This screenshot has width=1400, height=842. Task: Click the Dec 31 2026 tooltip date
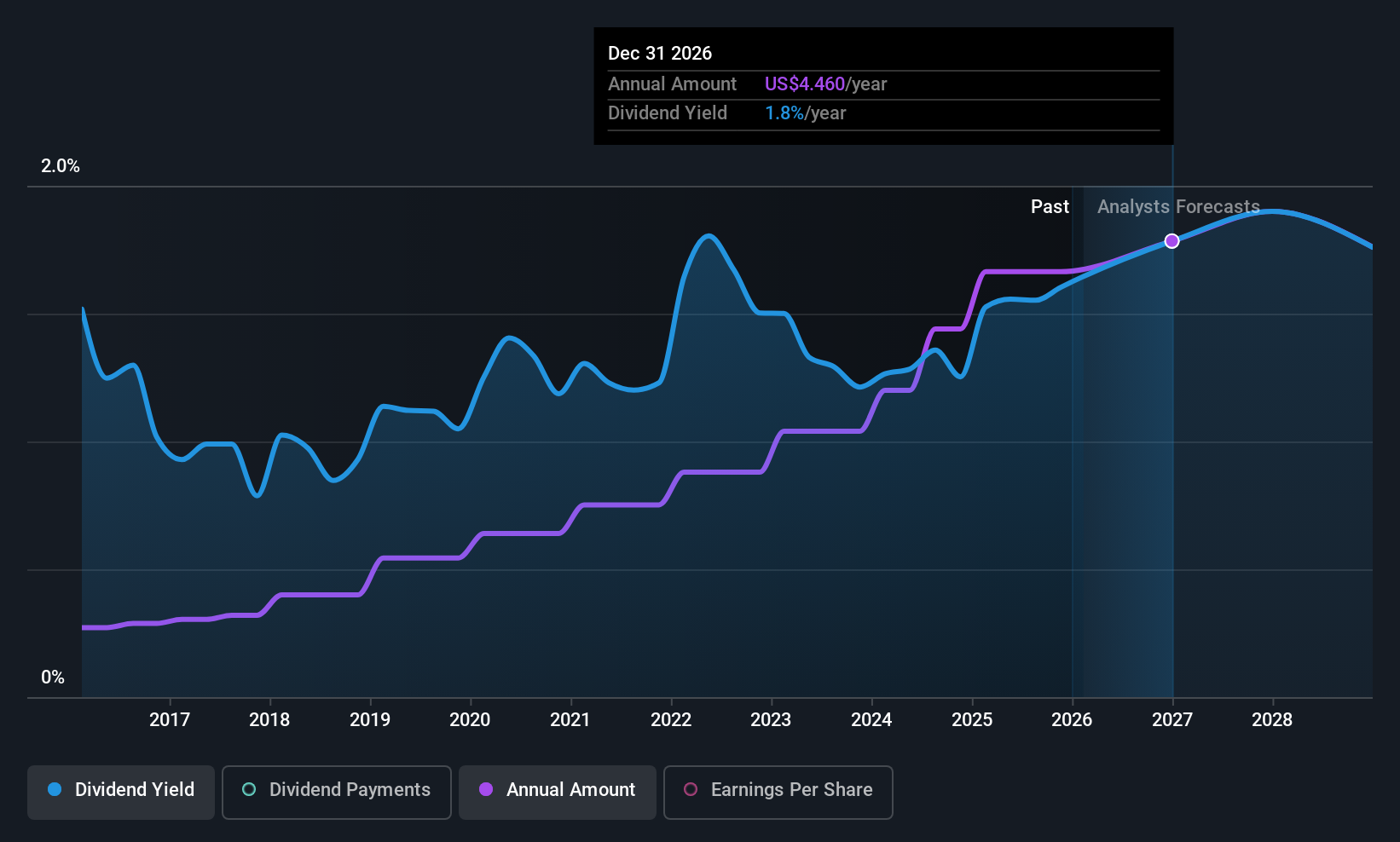pos(660,53)
